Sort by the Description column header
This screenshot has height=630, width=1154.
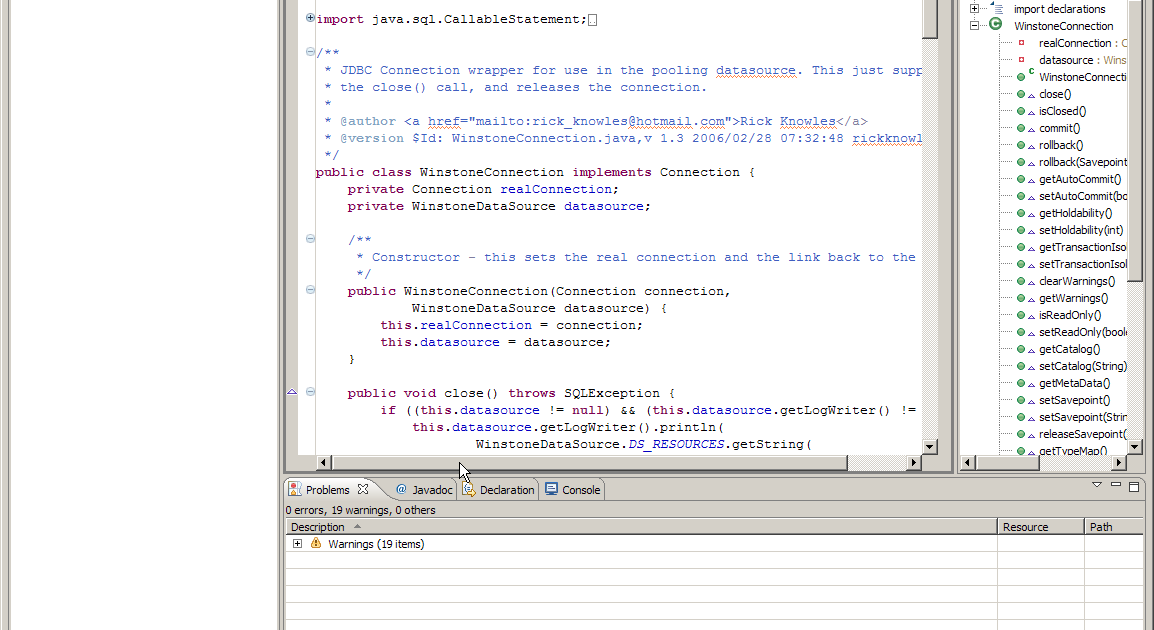[x=641, y=527]
